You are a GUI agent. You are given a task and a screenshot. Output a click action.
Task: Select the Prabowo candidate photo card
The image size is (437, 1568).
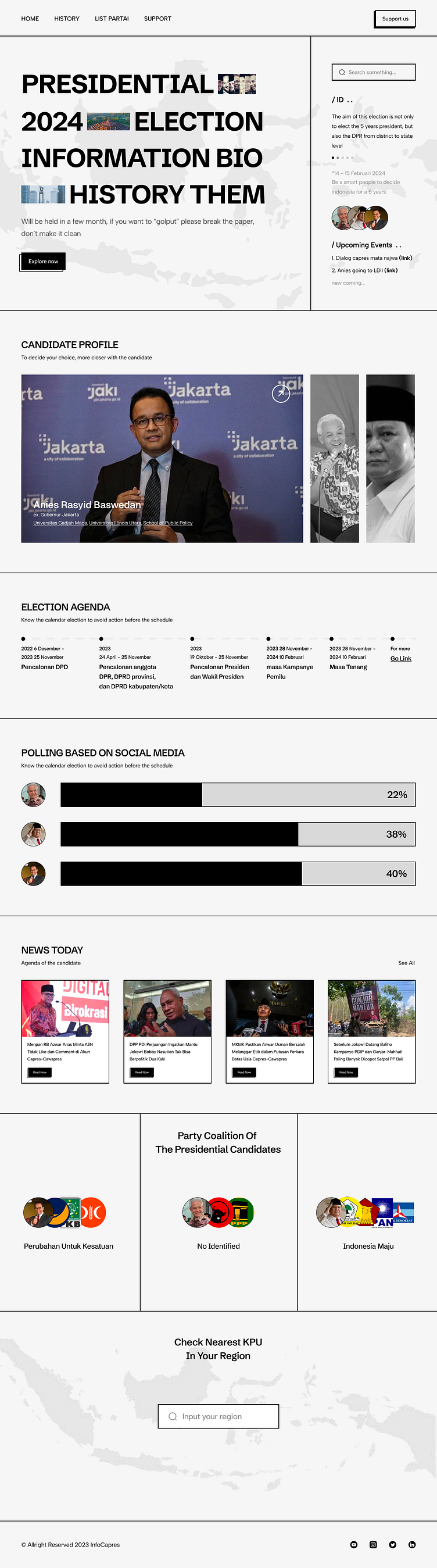tap(390, 458)
